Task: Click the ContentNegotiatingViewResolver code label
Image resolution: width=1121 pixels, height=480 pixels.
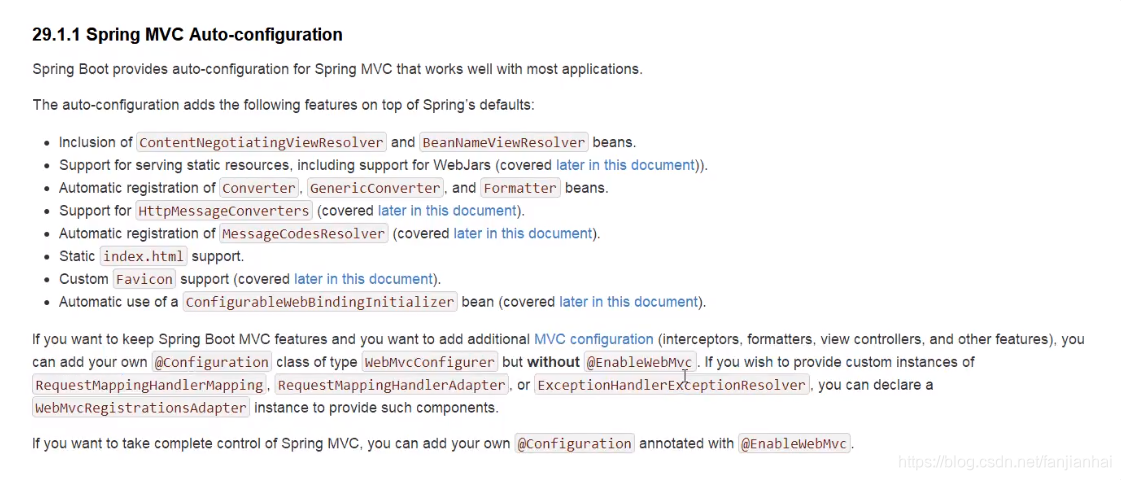Action: pos(261,143)
